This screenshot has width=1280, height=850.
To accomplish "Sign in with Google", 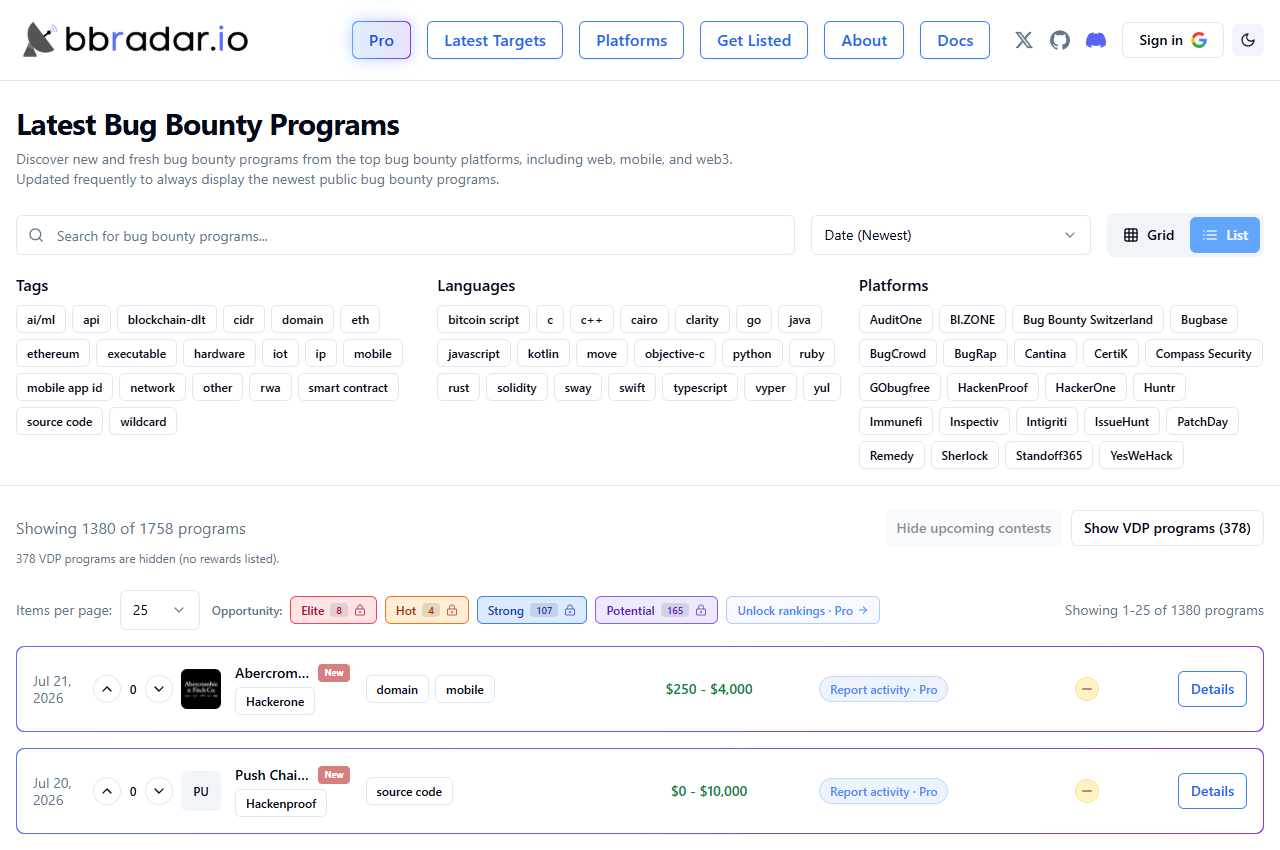I will pyautogui.click(x=1173, y=40).
